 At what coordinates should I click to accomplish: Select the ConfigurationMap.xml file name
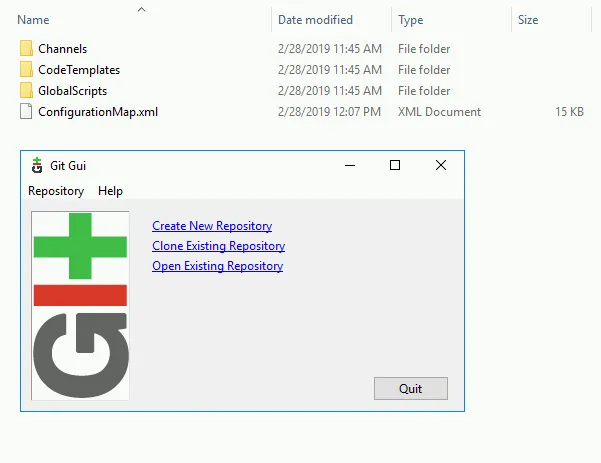(98, 112)
